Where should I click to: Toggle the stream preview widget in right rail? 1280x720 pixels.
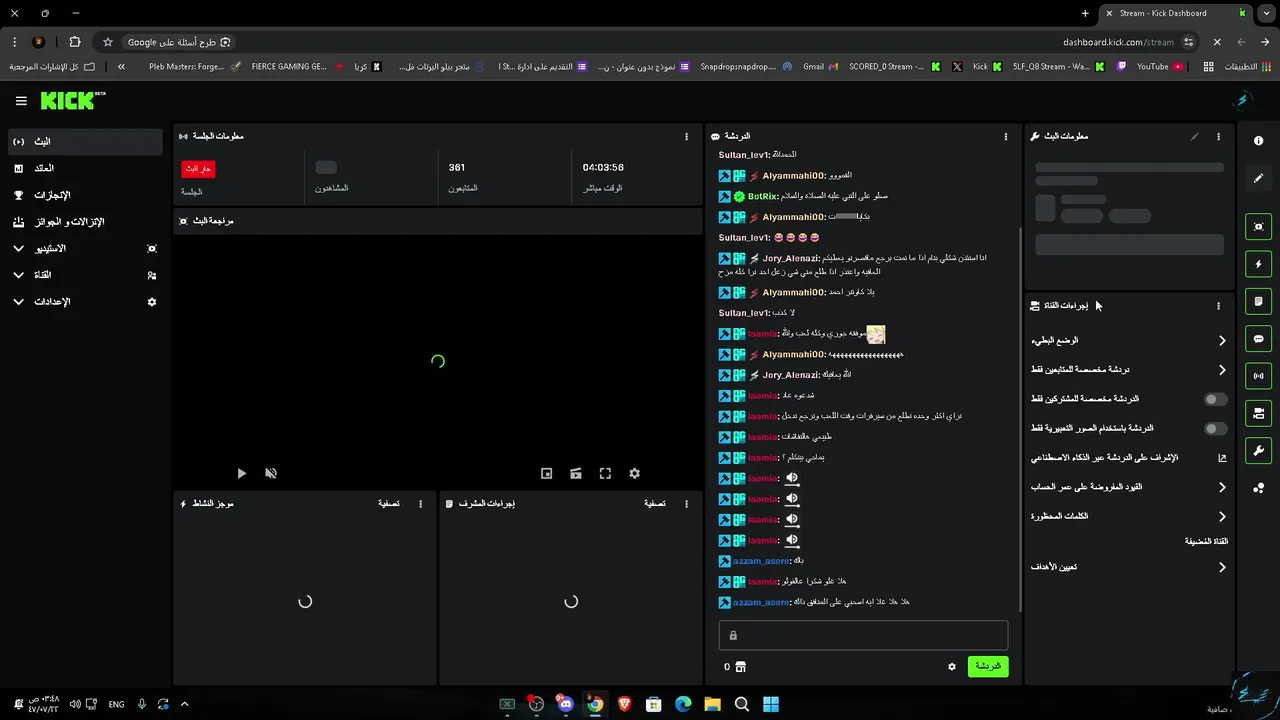coord(1258,227)
